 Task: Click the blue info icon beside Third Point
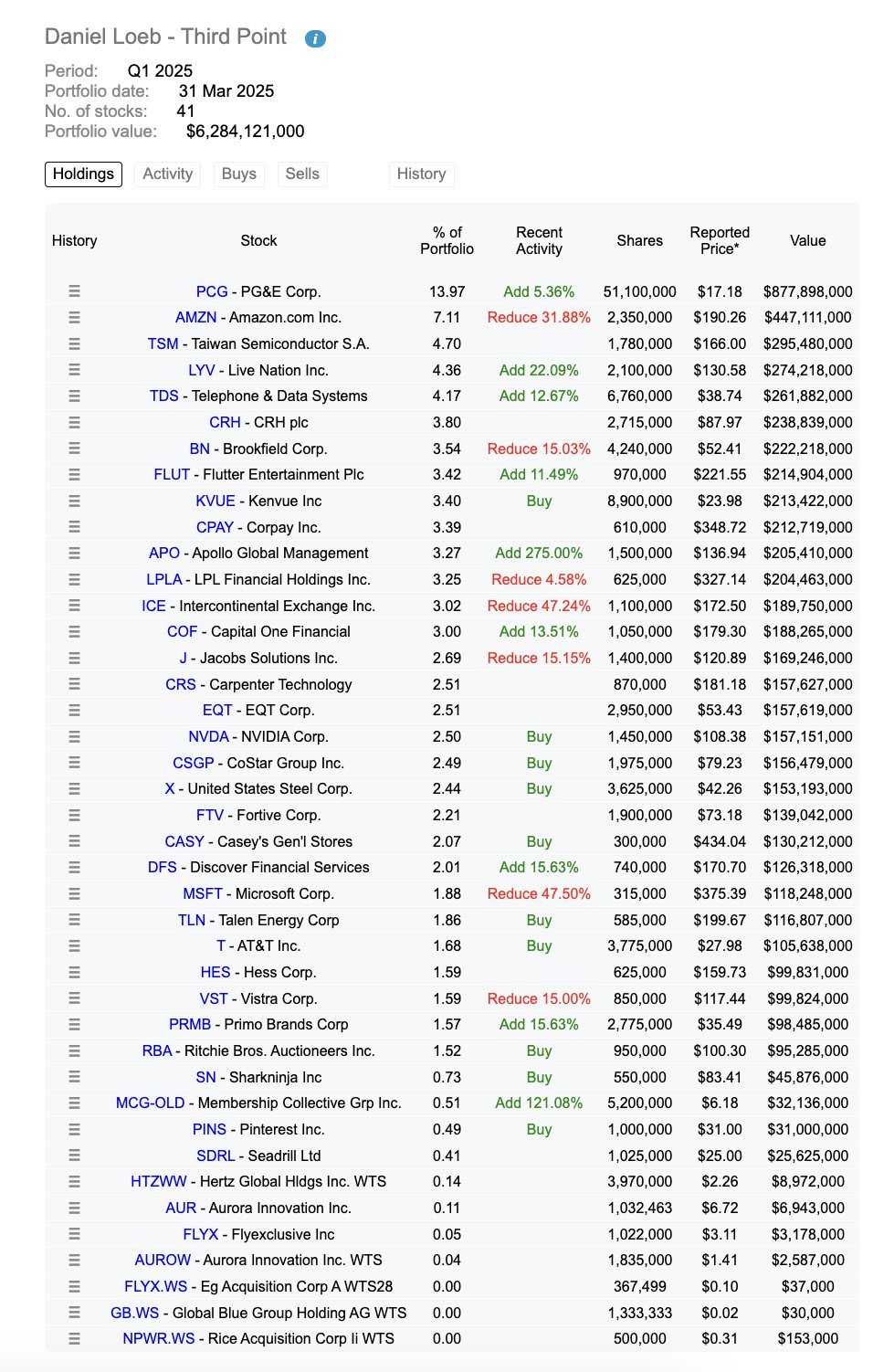[x=315, y=38]
